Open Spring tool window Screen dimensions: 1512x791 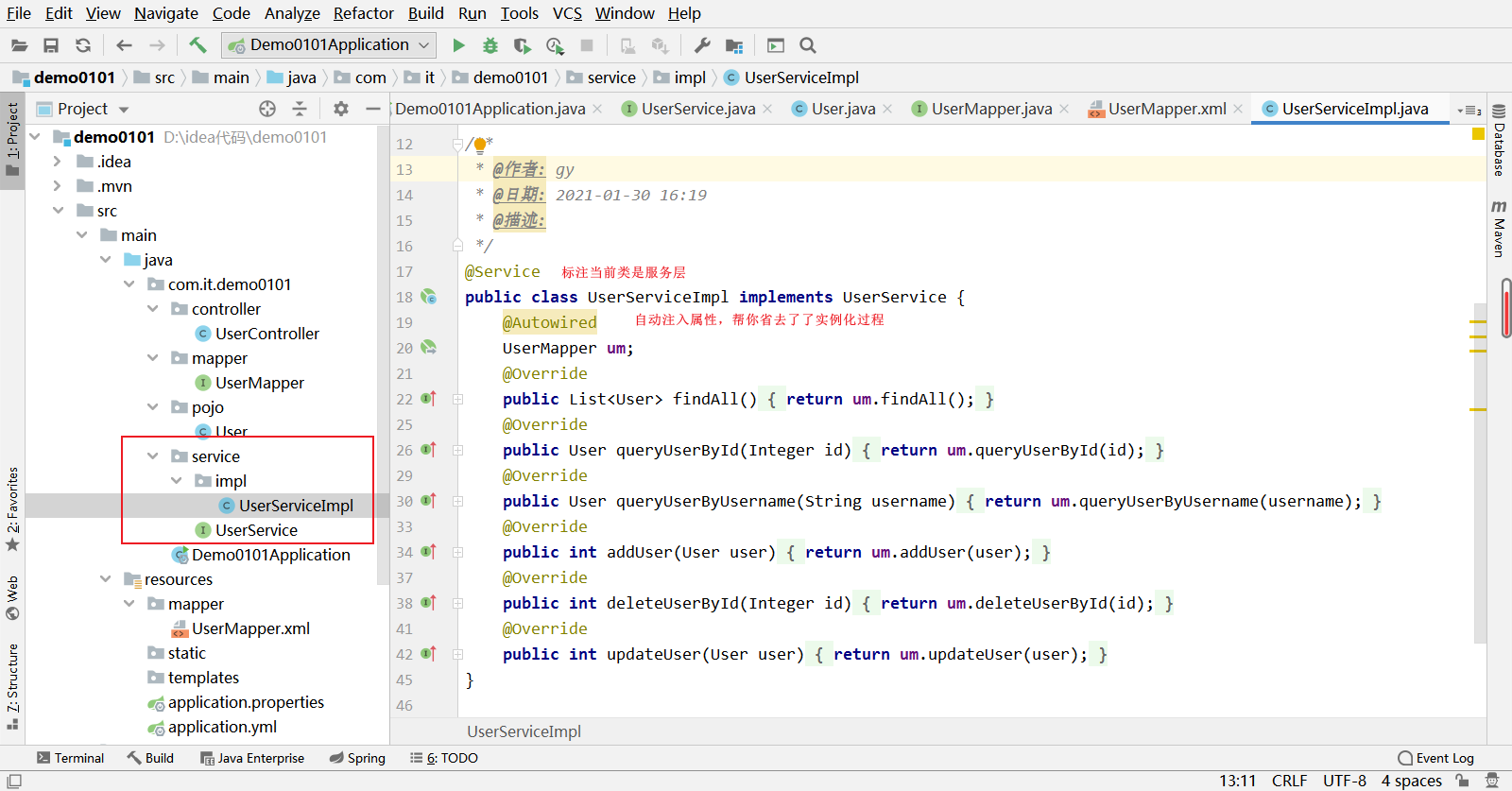pyautogui.click(x=357, y=758)
